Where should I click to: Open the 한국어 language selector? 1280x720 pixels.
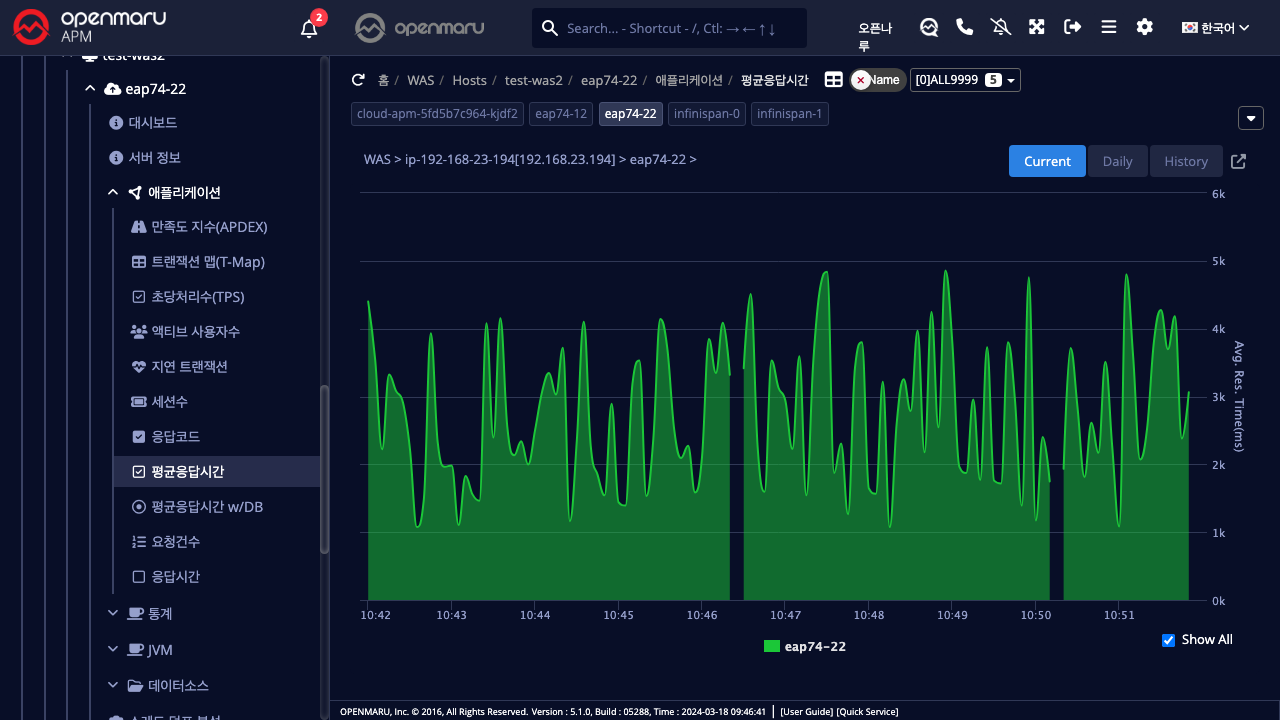[1215, 28]
